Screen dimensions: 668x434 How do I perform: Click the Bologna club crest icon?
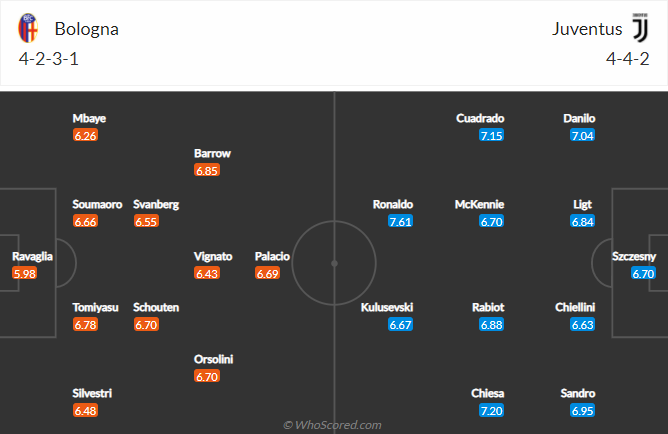coord(30,27)
